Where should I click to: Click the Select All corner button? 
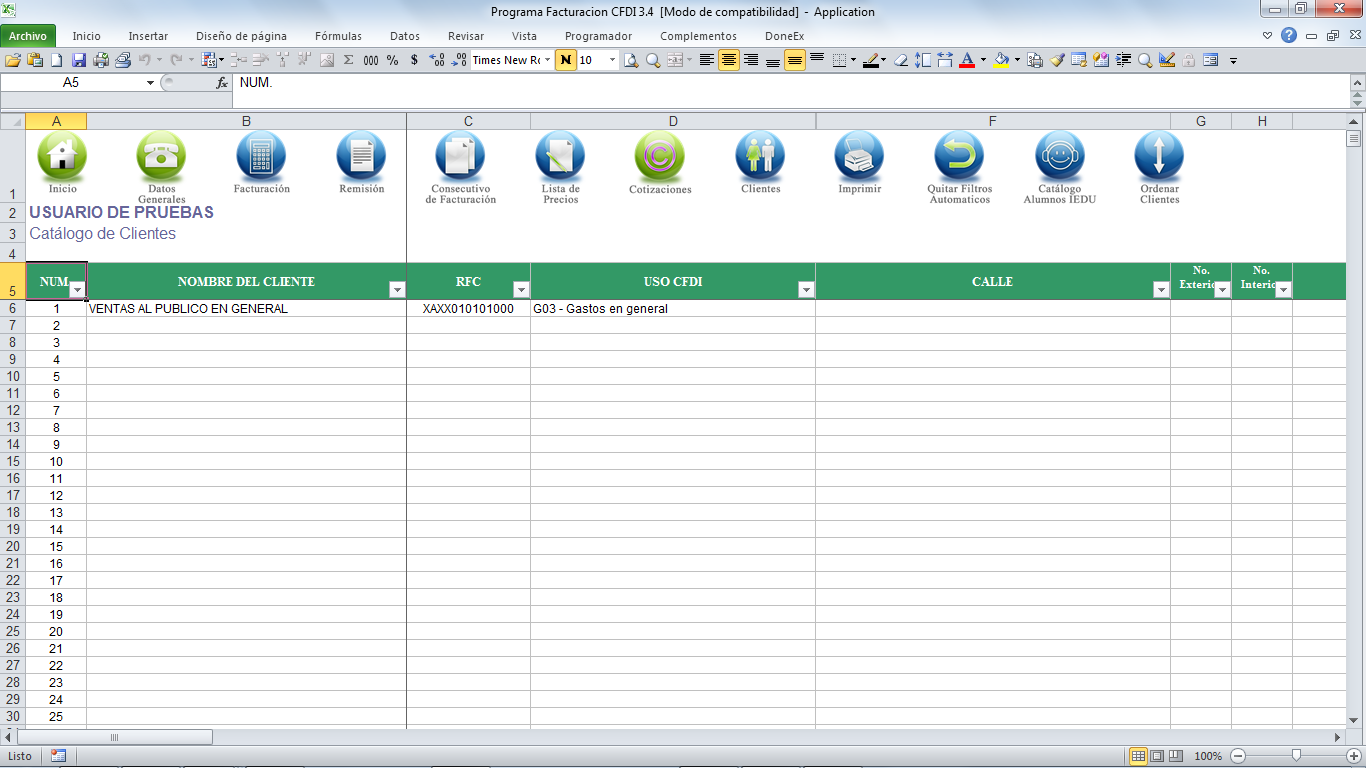[x=12, y=121]
